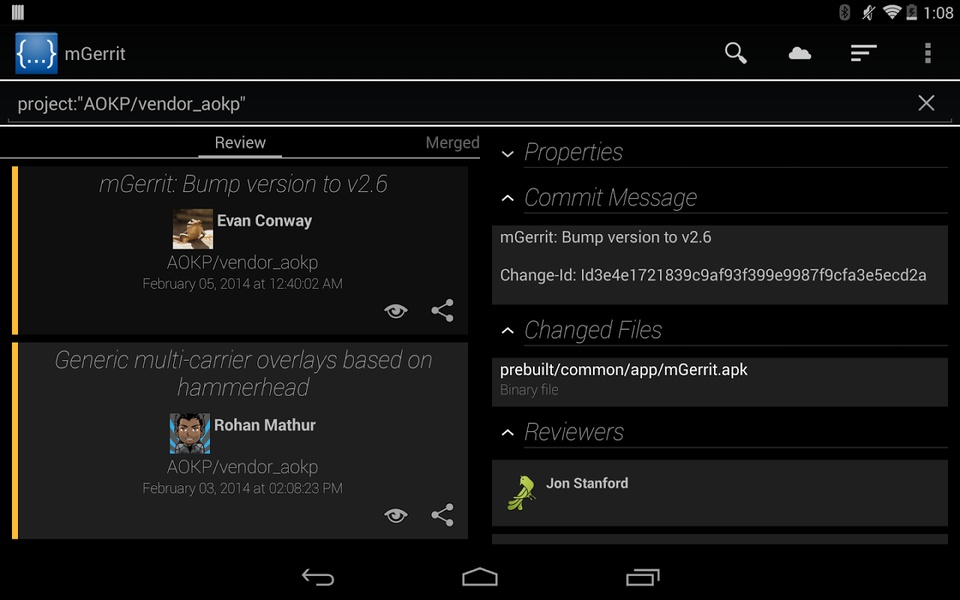Tap the muted sound status icon
Image resolution: width=960 pixels, height=600 pixels.
pyautogui.click(x=868, y=12)
